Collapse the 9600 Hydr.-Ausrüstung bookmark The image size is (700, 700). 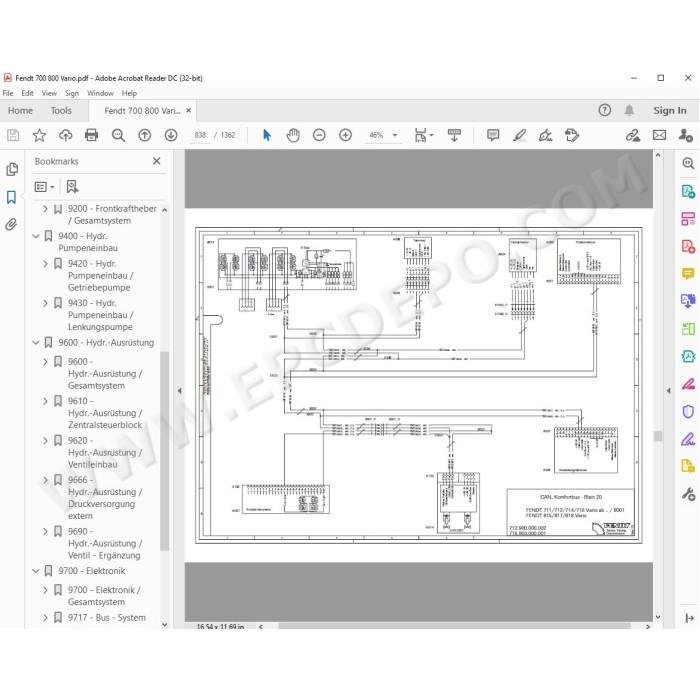(x=36, y=343)
